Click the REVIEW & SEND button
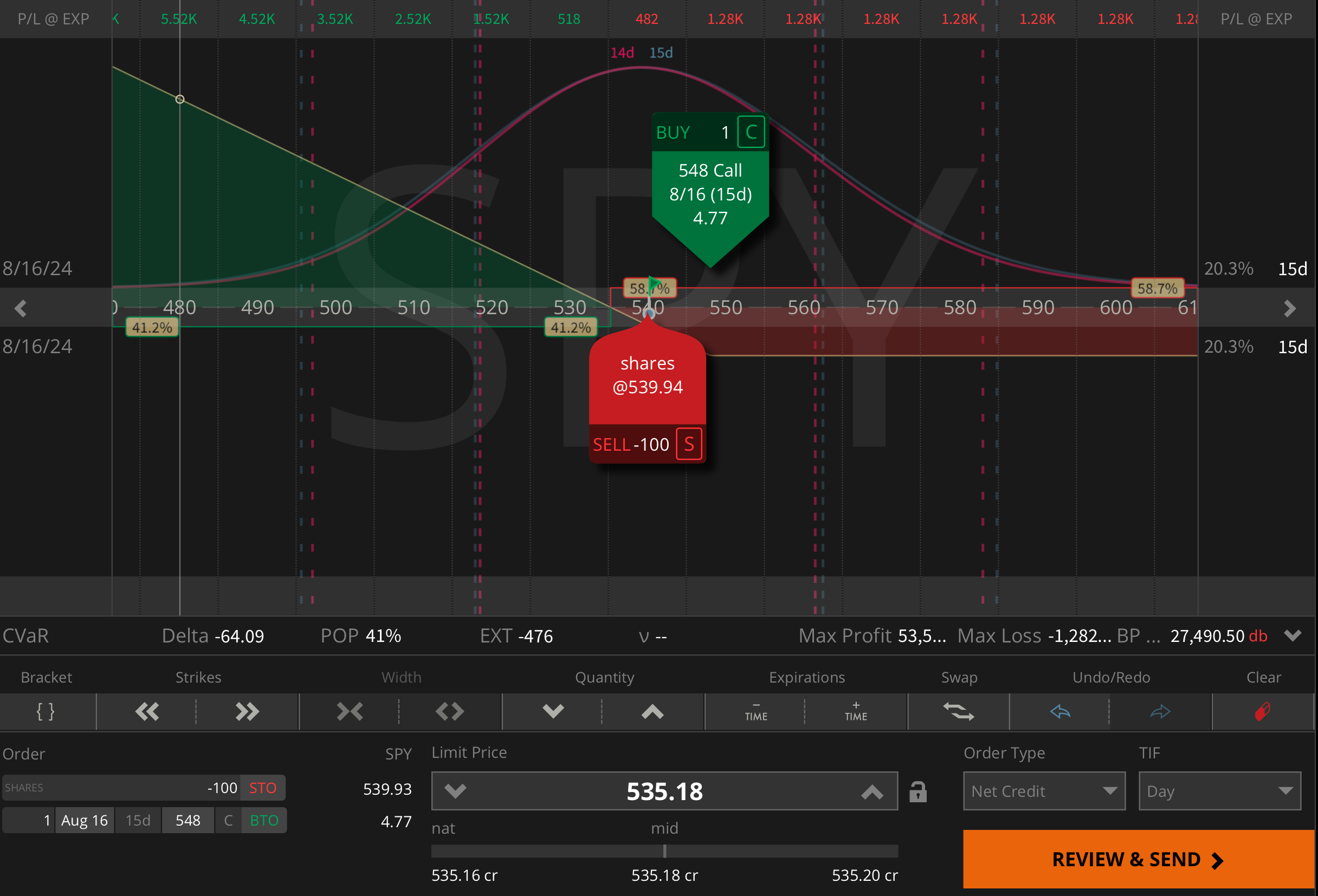 click(1138, 859)
